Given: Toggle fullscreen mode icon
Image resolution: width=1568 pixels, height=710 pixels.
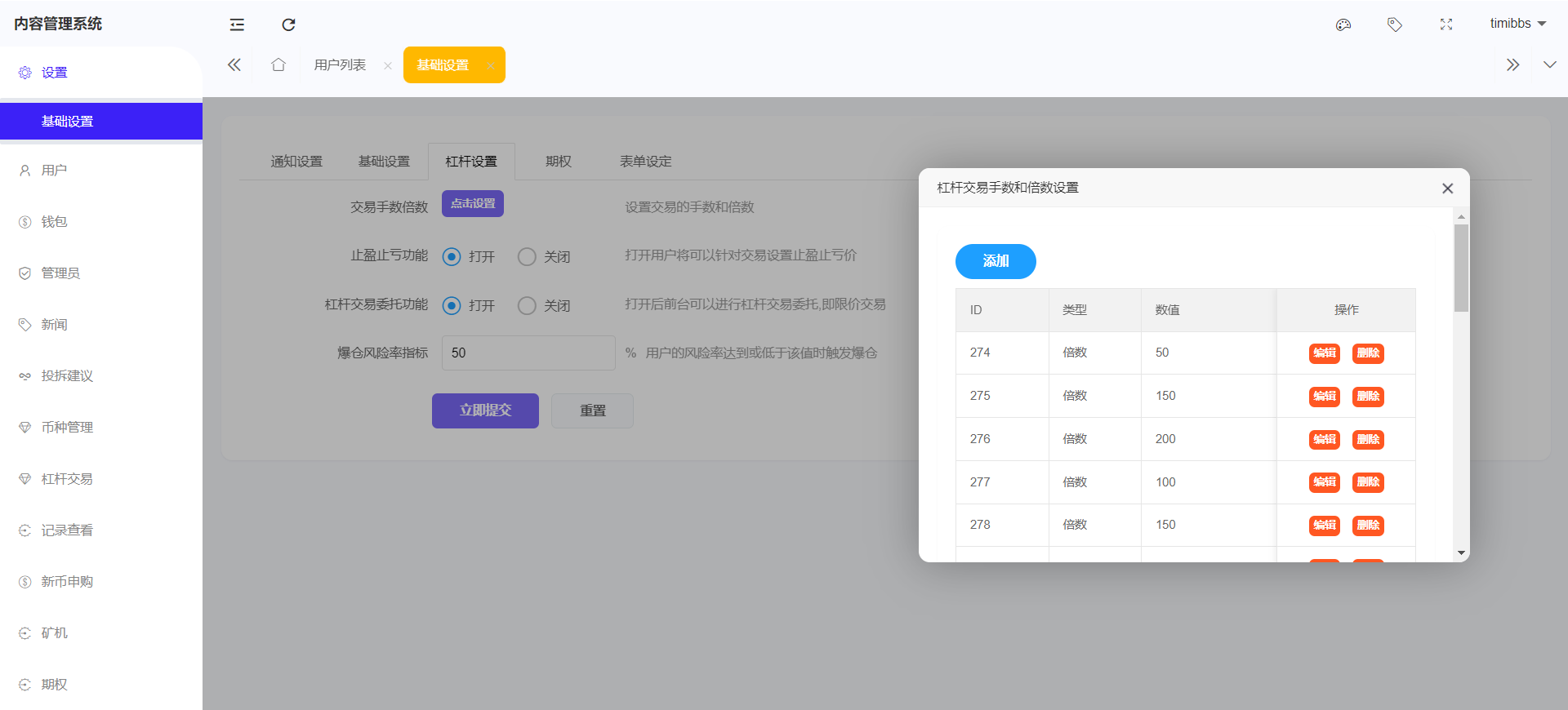Looking at the screenshot, I should [x=1446, y=24].
